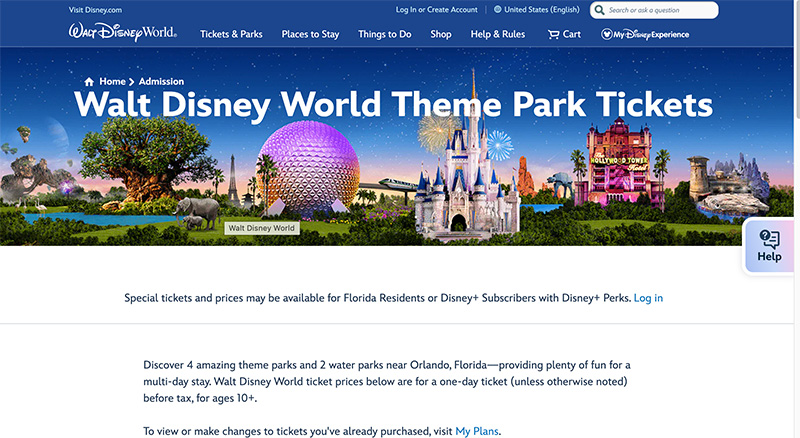Open the Places to Stay menu

pyautogui.click(x=310, y=34)
